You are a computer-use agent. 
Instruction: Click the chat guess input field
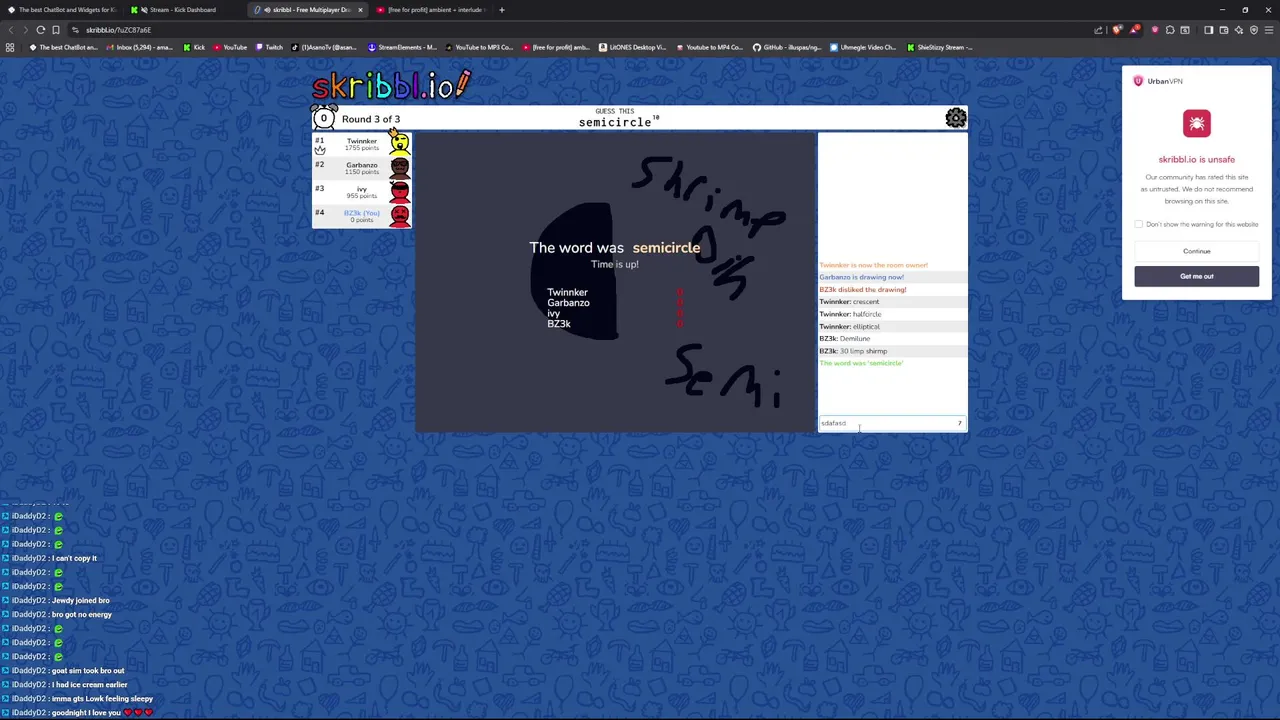tap(892, 423)
